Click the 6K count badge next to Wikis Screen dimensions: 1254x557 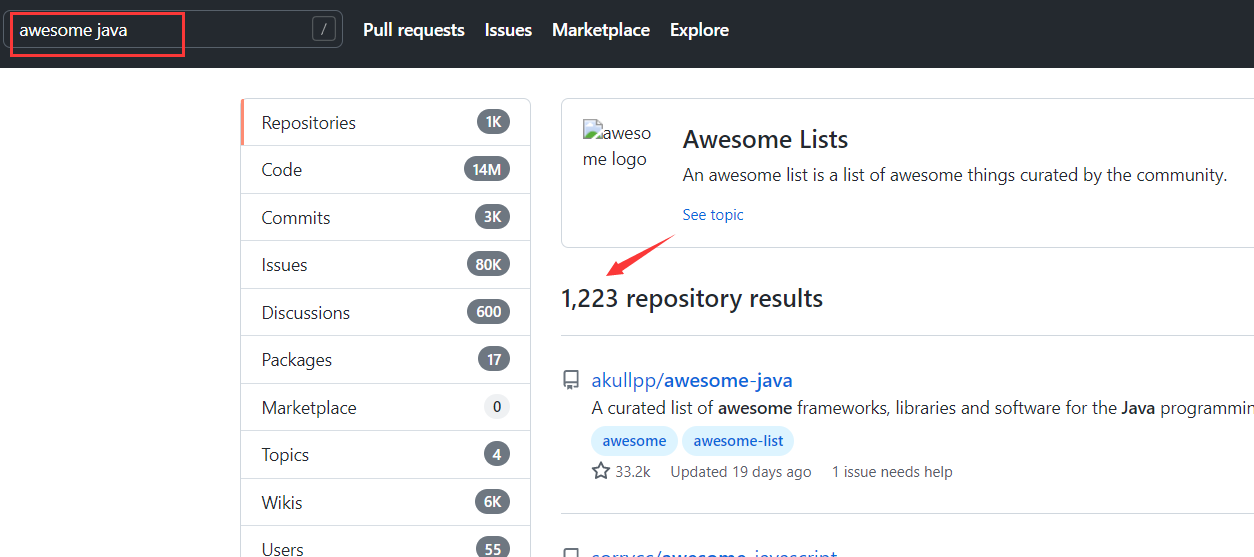[x=492, y=502]
